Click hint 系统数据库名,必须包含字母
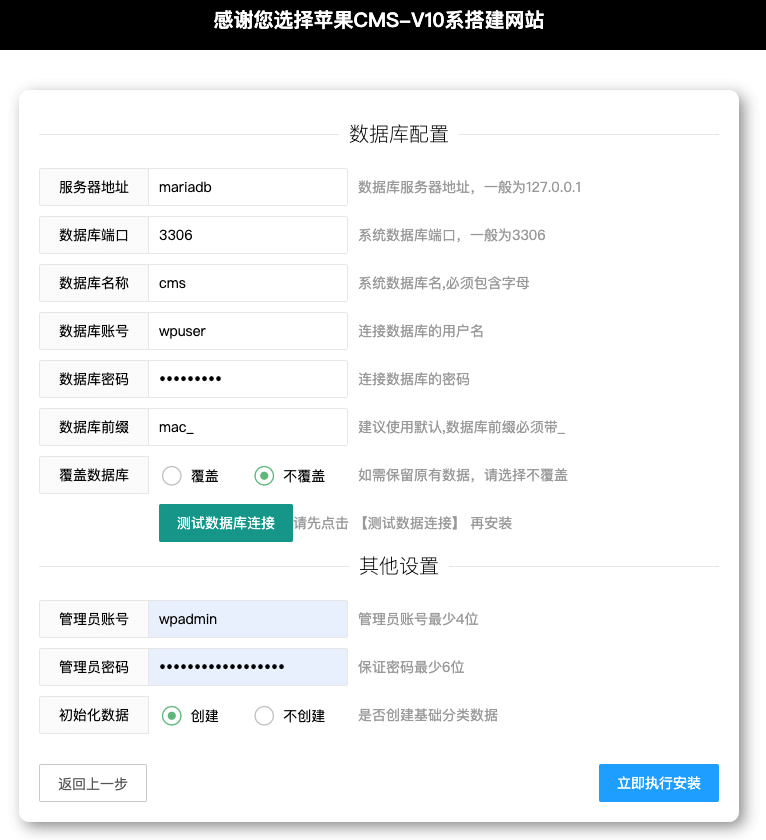This screenshot has width=766, height=840. click(x=444, y=283)
